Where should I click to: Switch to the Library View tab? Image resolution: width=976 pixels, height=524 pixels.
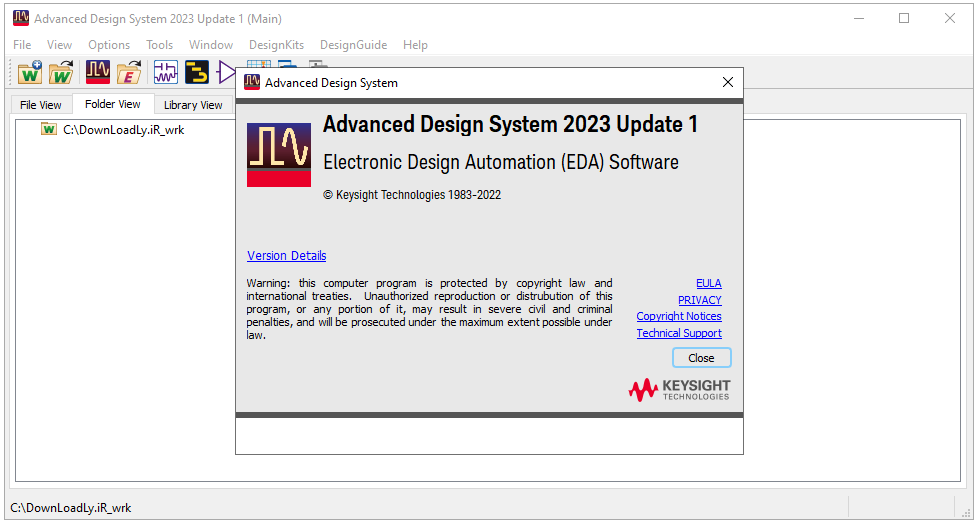pos(193,105)
